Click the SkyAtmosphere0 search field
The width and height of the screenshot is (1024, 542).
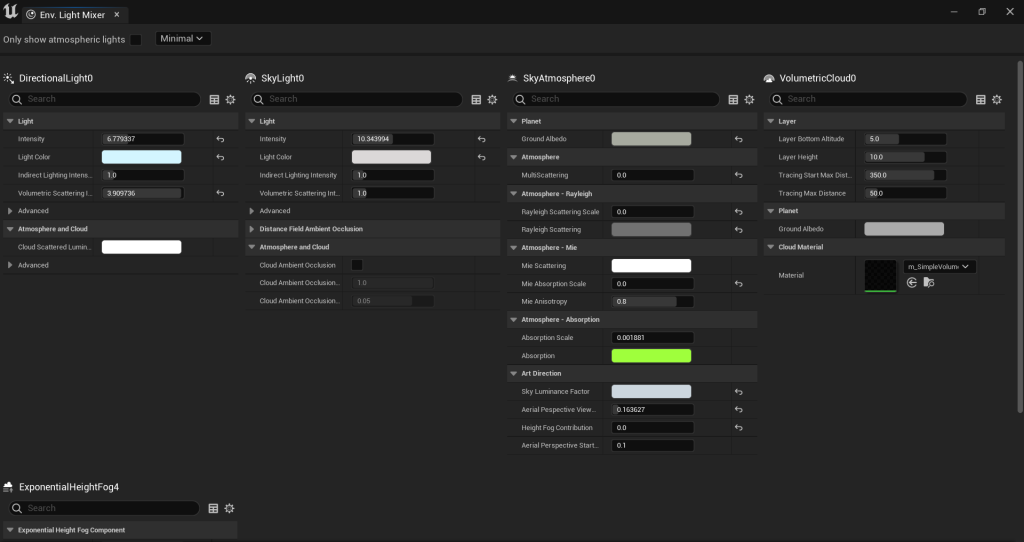click(620, 99)
